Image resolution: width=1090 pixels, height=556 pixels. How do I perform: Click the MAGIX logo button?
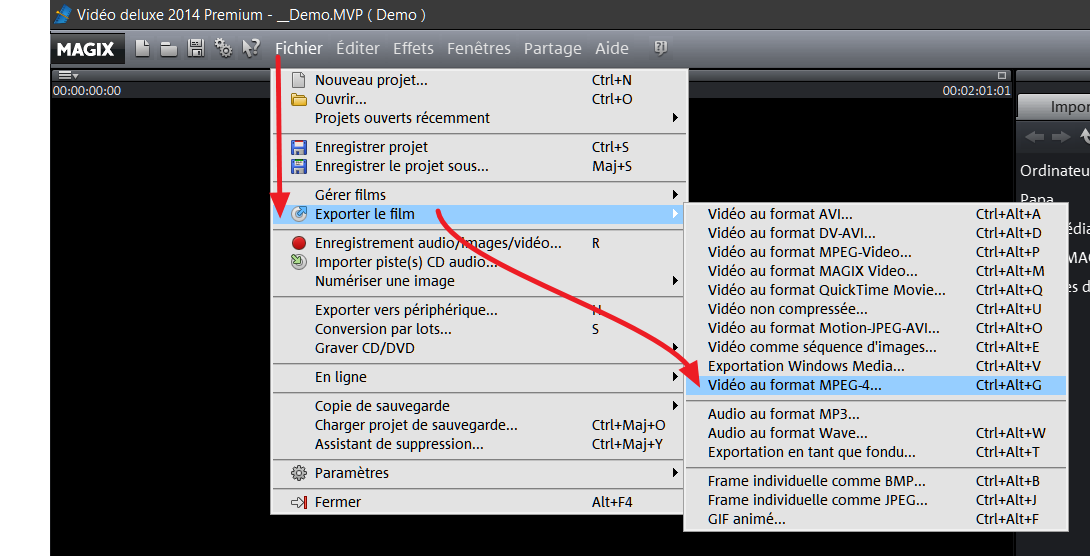(85, 48)
